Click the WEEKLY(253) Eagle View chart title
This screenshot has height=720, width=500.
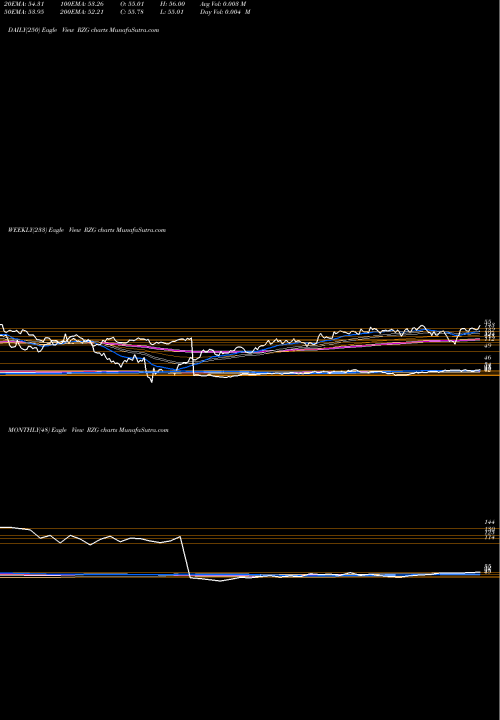87,230
